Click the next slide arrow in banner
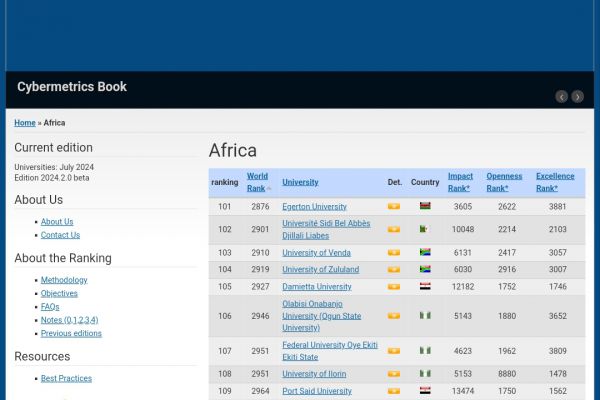Screen dimensions: 600x400 [577, 97]
